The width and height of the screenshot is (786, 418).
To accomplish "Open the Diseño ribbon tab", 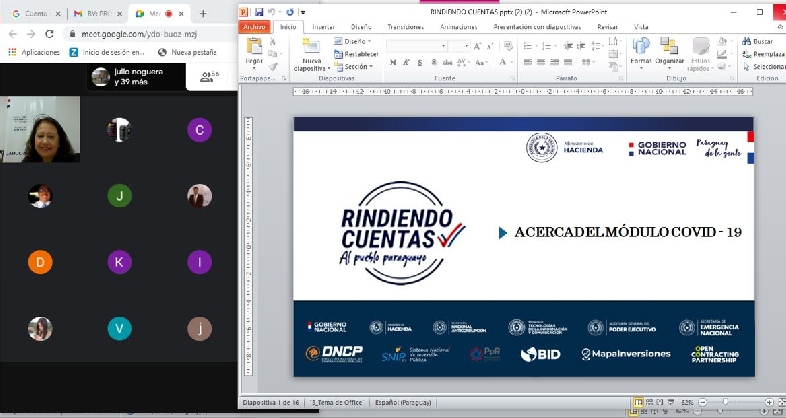I will [x=361, y=27].
